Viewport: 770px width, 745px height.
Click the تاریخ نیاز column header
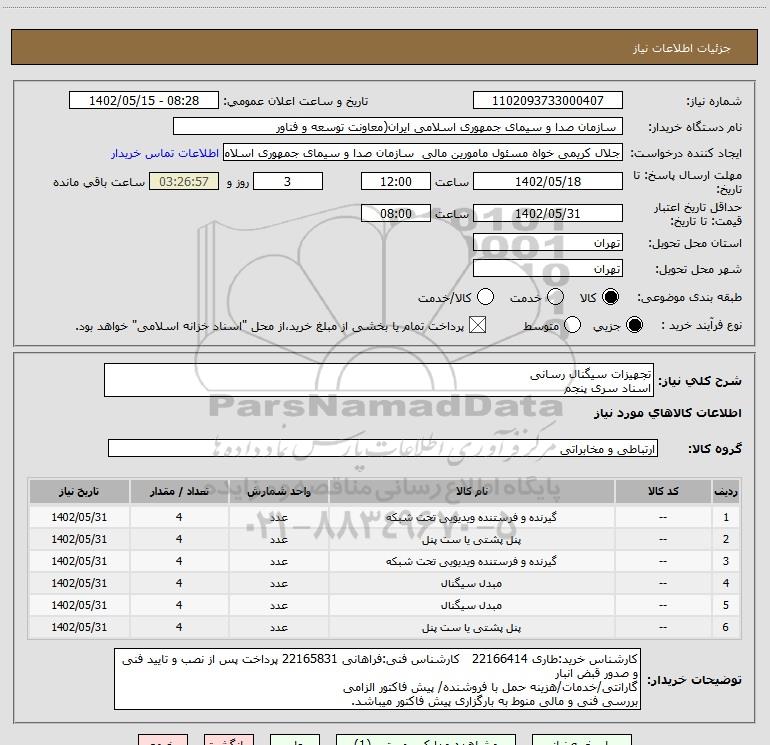pos(79,492)
